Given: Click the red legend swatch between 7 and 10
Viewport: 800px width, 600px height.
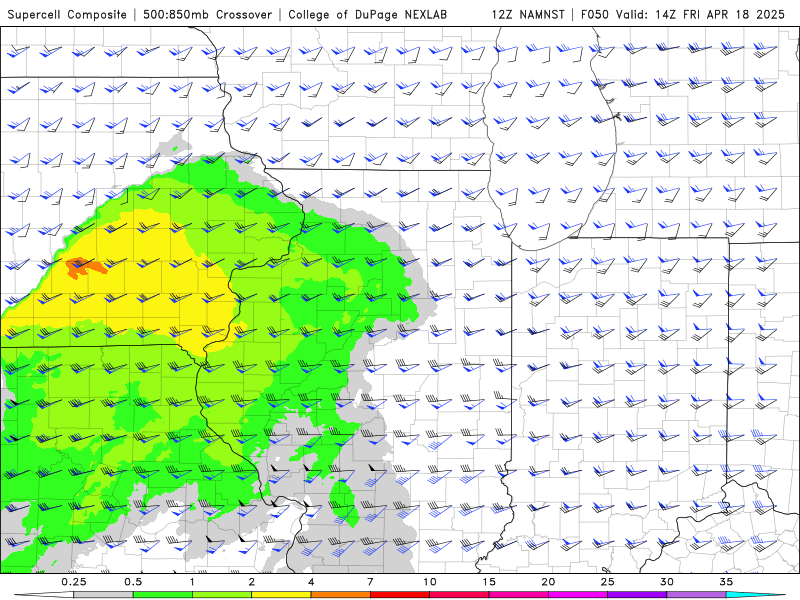Looking at the screenshot, I should 400,595.
